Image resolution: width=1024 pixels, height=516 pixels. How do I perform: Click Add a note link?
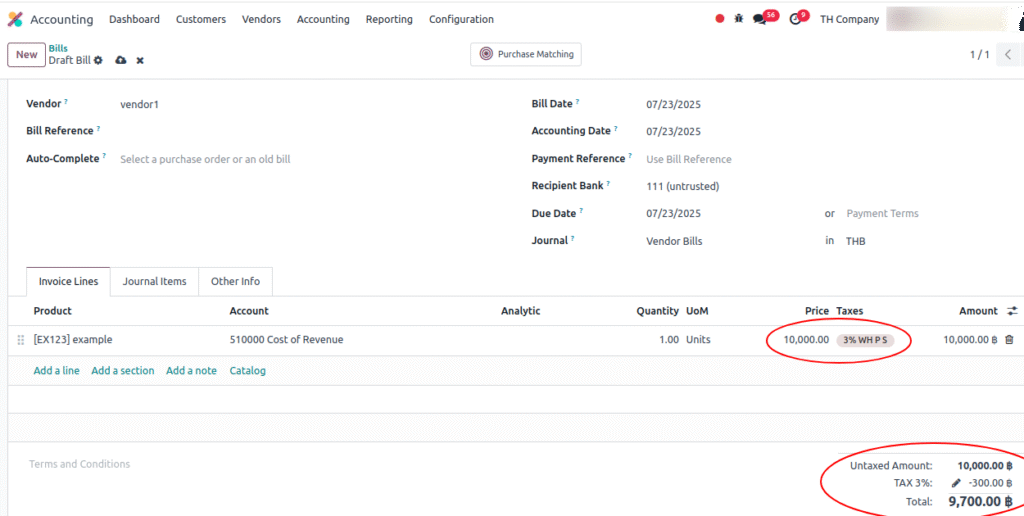[191, 370]
